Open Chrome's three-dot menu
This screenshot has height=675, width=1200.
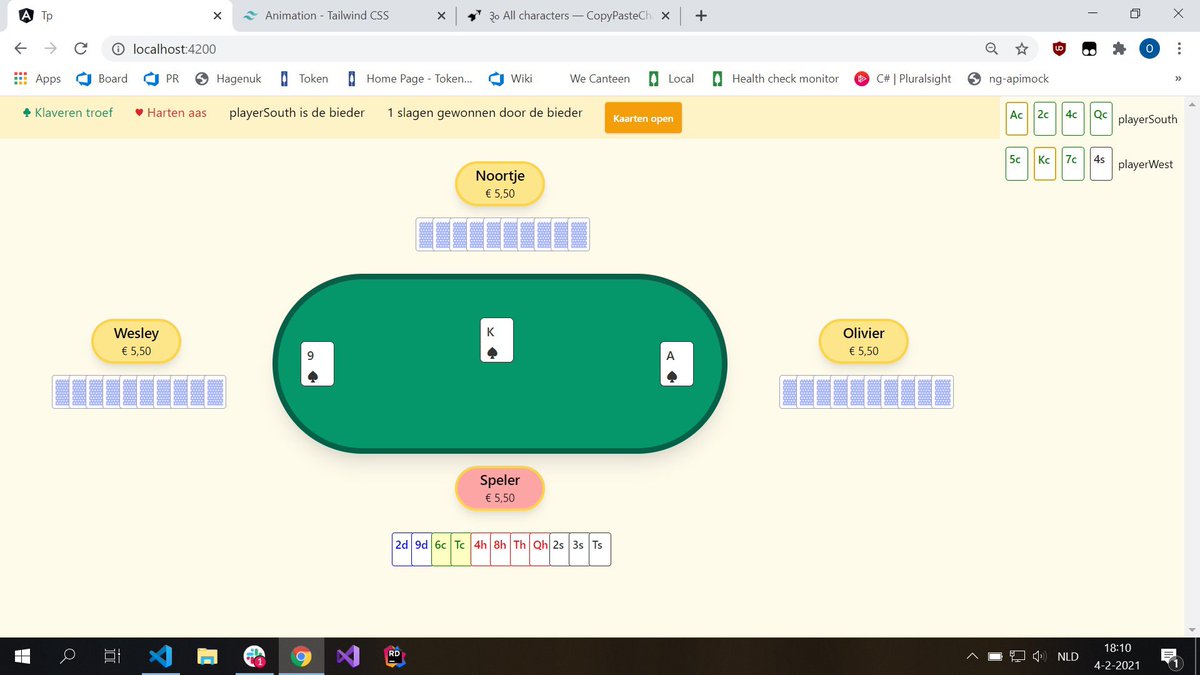tap(1180, 48)
